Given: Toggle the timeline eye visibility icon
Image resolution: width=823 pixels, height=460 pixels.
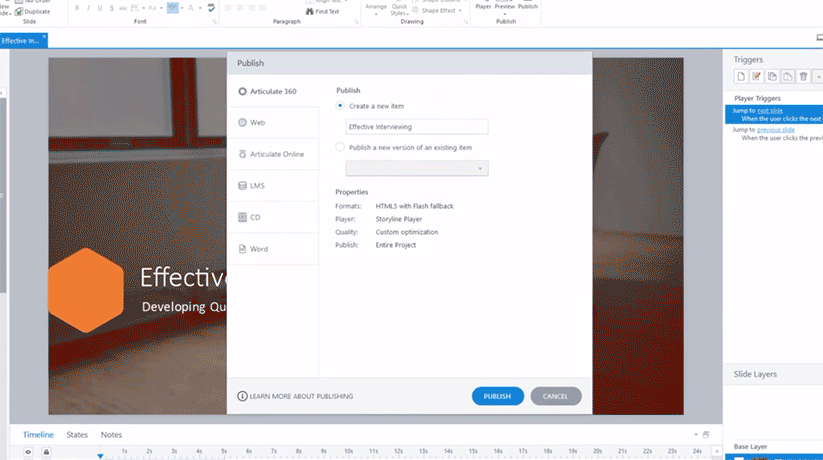Looking at the screenshot, I should pos(28,452).
